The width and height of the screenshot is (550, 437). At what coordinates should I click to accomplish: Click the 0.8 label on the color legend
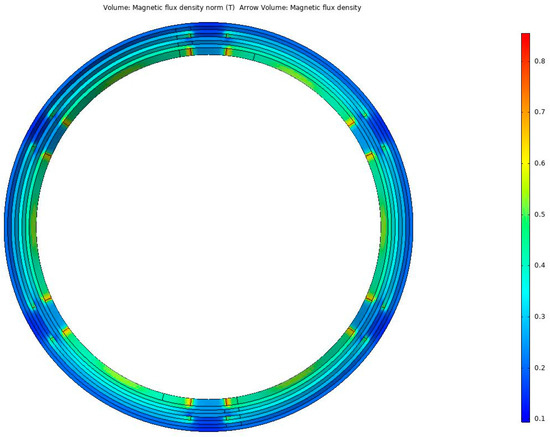pyautogui.click(x=539, y=61)
